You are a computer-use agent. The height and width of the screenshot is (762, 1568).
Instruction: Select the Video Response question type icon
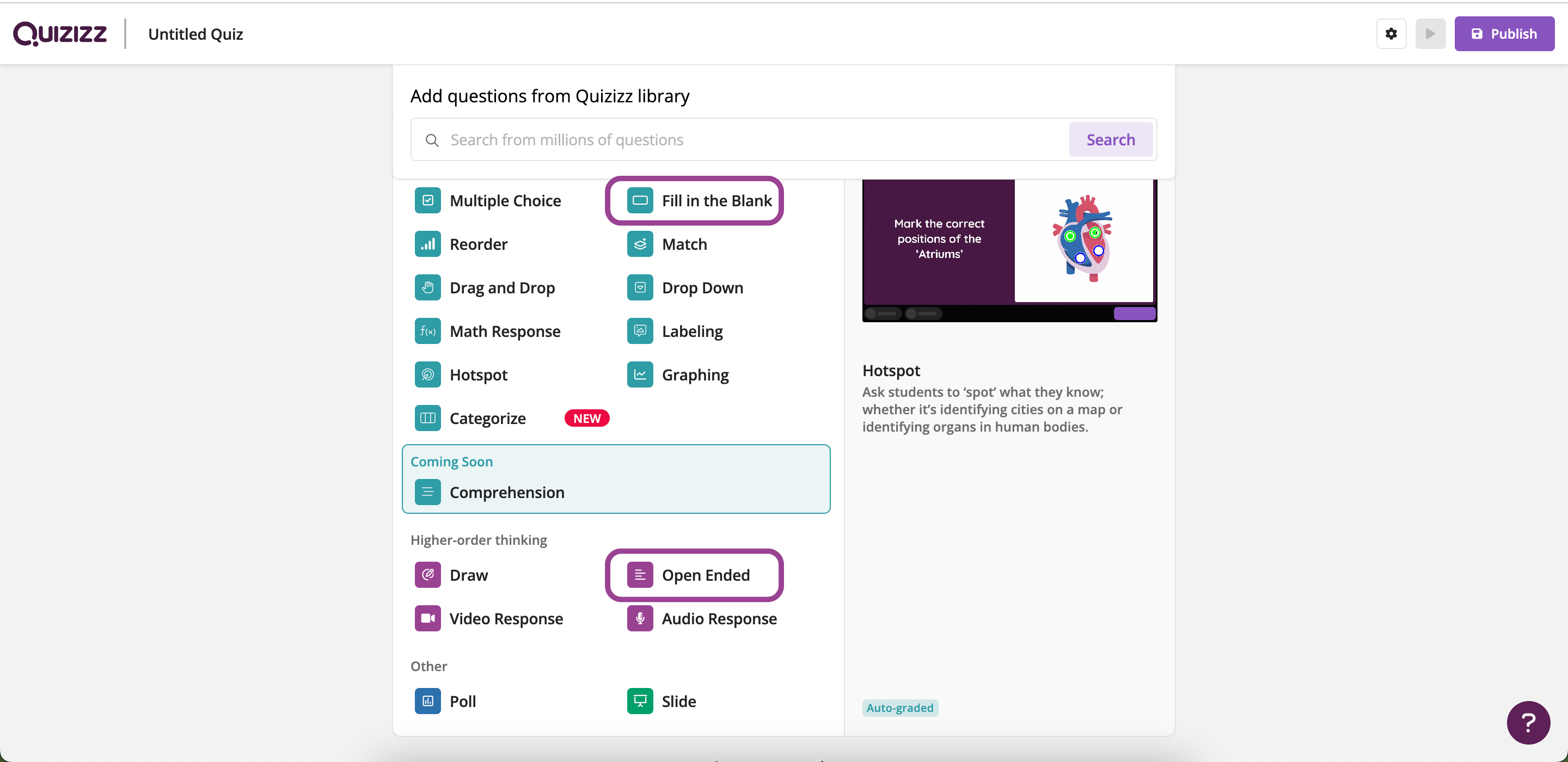tap(428, 618)
